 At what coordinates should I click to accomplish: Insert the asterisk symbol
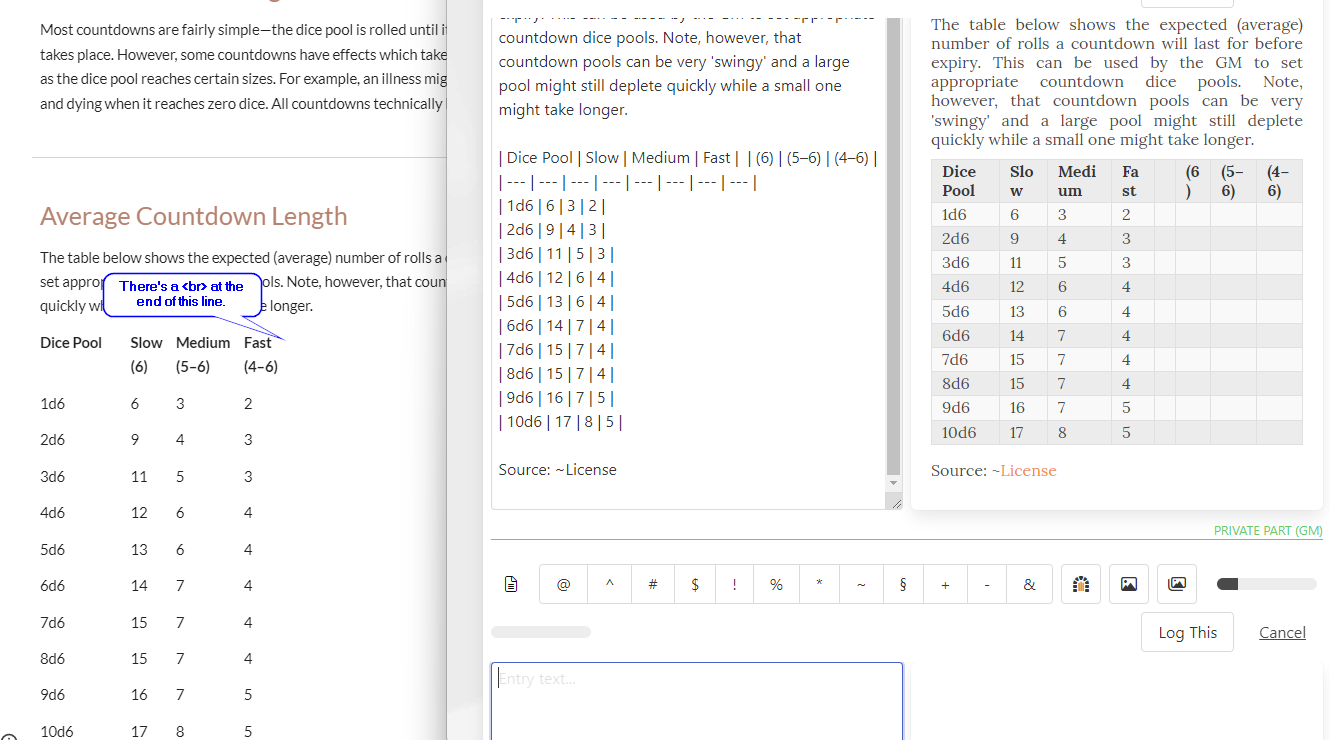coord(818,584)
